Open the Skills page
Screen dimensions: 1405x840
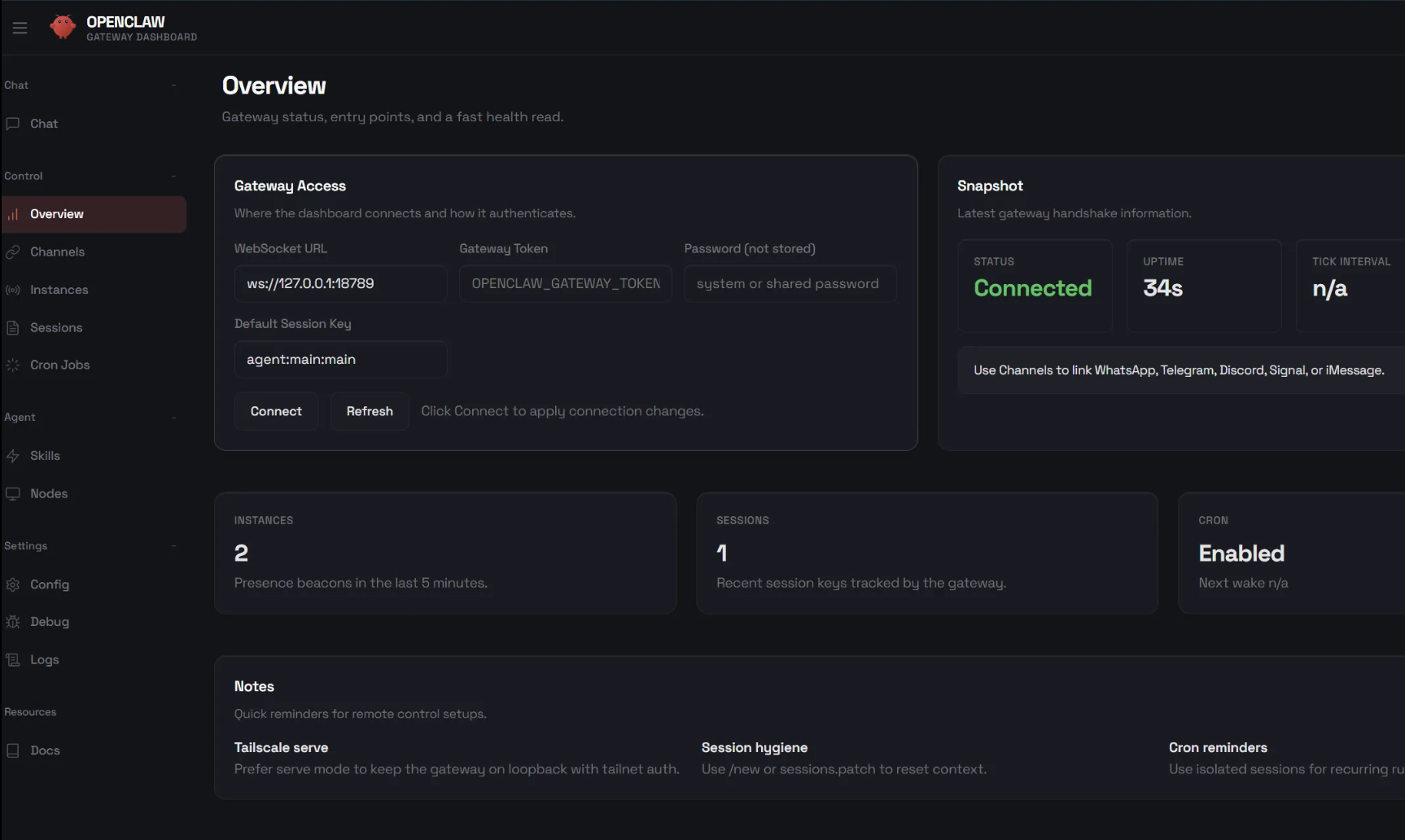click(94, 456)
